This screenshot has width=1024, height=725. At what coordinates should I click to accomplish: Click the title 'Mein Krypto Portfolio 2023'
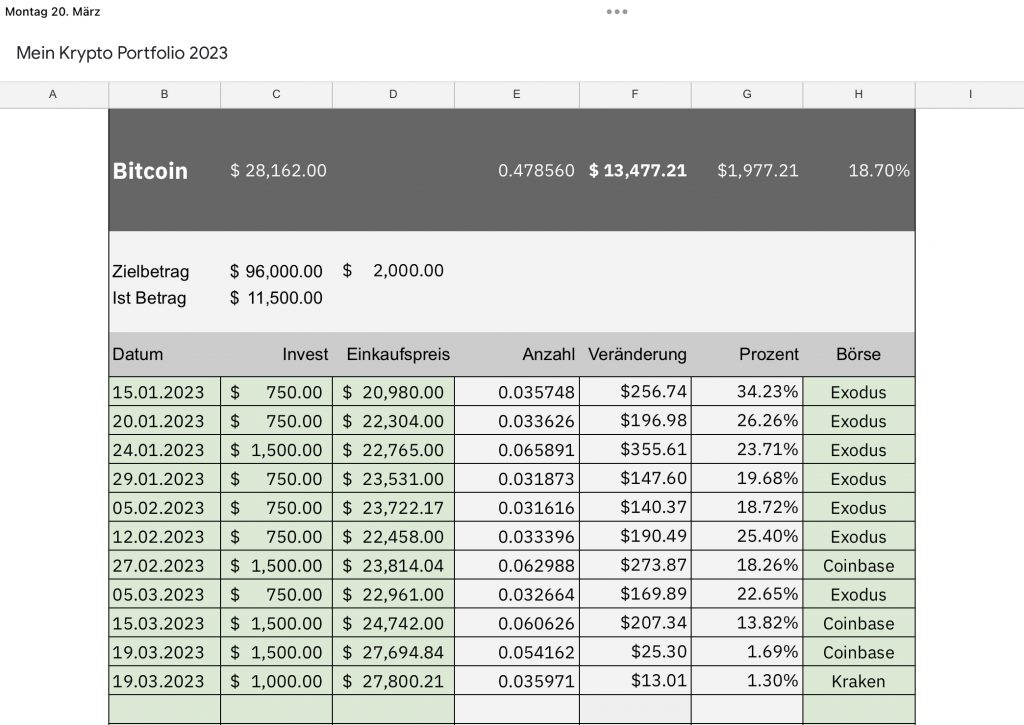click(122, 53)
